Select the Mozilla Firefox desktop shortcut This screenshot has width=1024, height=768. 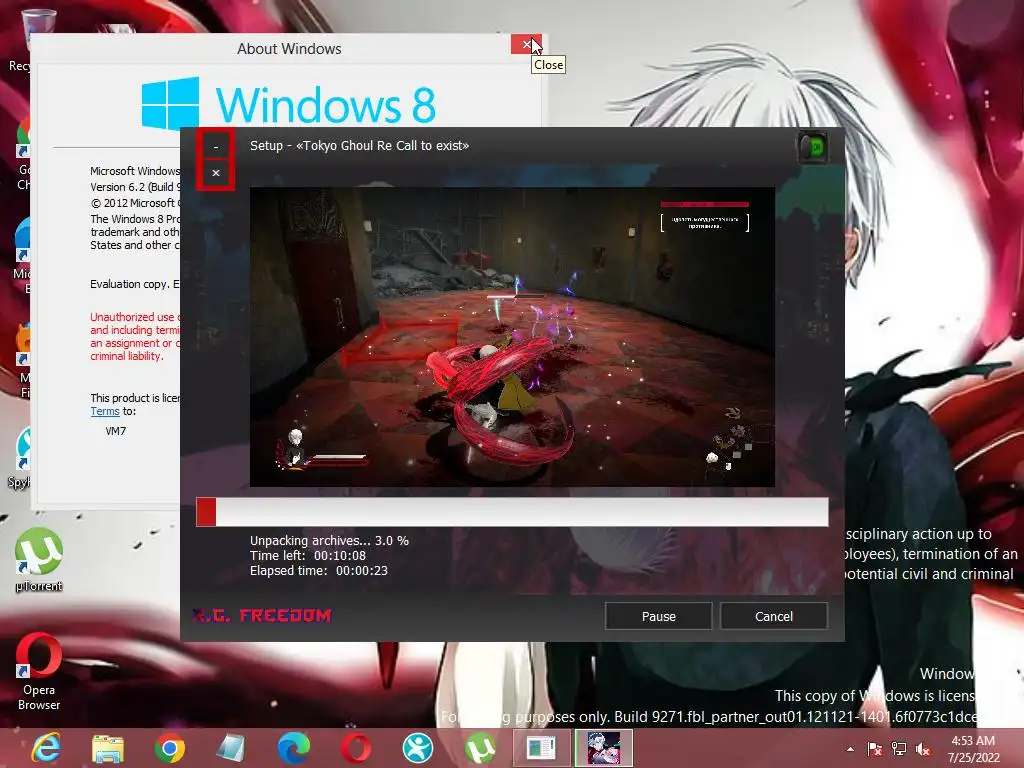click(x=24, y=360)
